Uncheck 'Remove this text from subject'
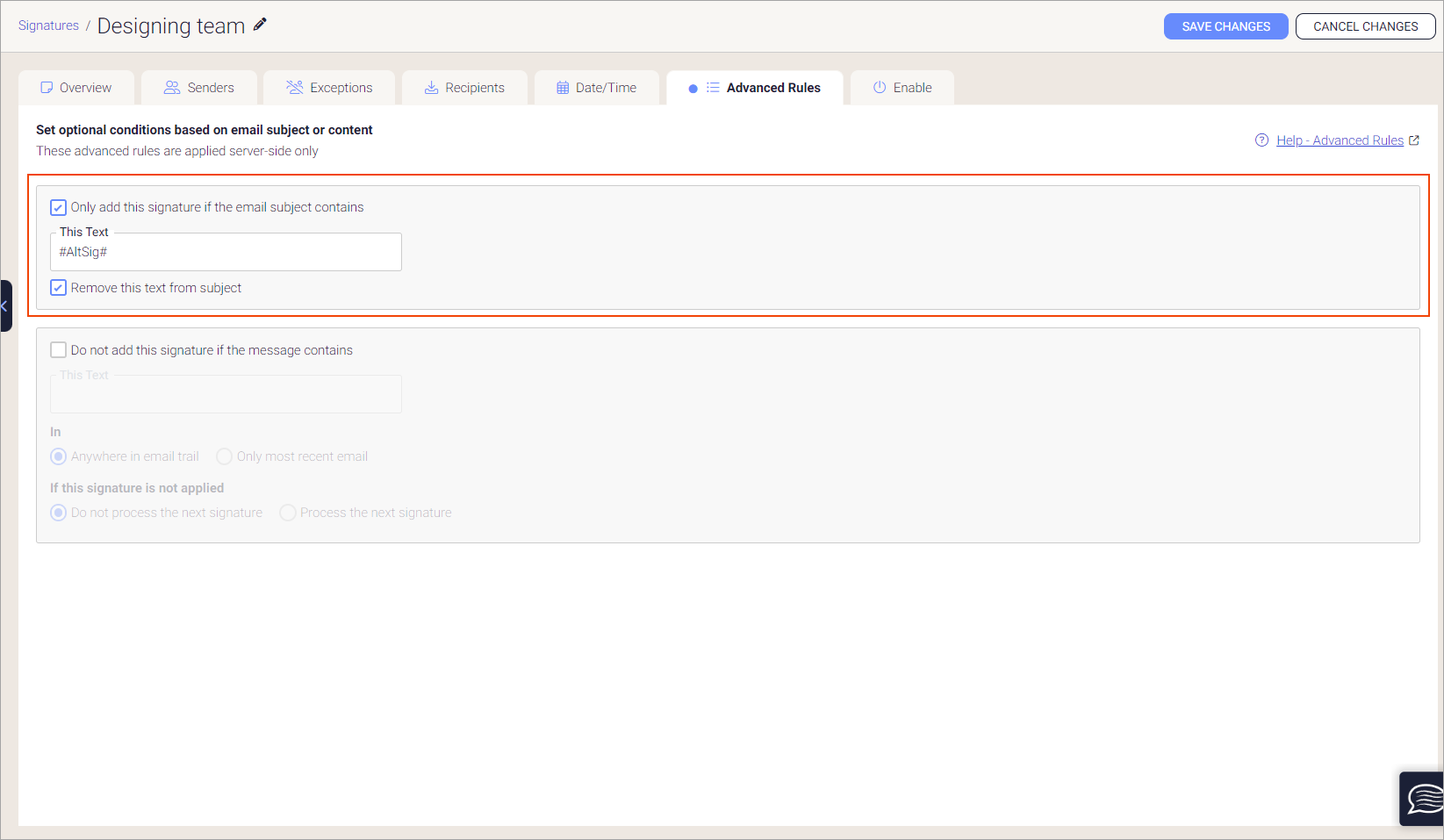Screen dimensions: 1444x840 (58, 287)
